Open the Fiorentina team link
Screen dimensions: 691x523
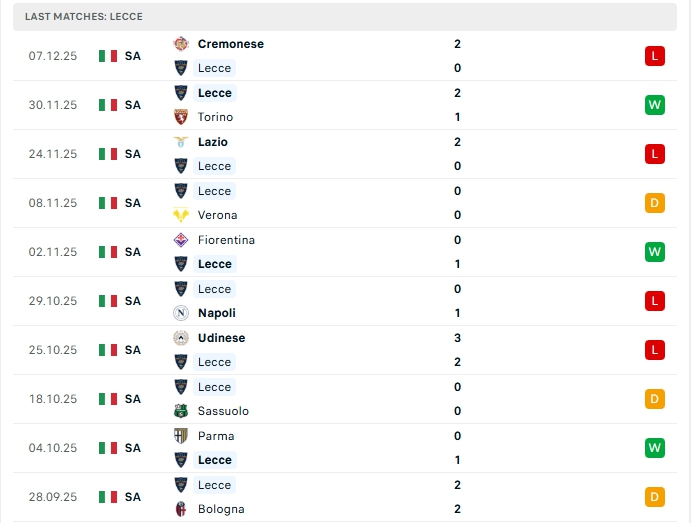[226, 240]
